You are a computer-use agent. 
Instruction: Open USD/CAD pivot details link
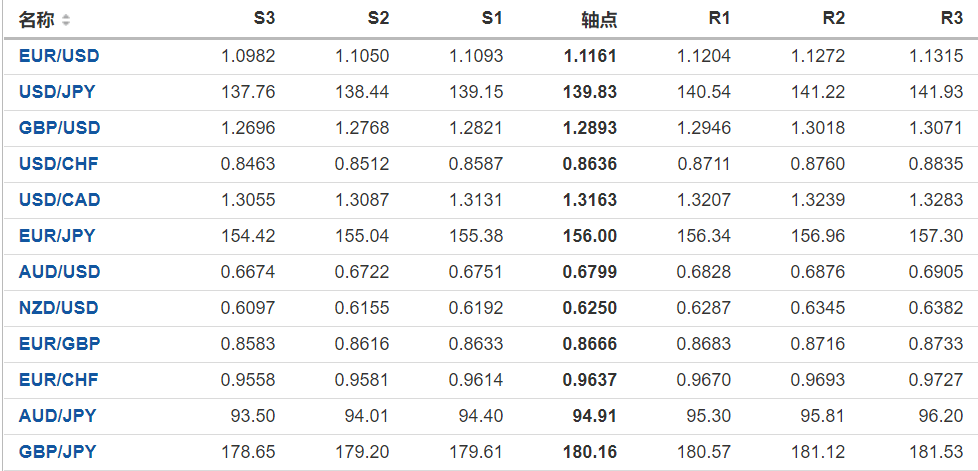59,200
